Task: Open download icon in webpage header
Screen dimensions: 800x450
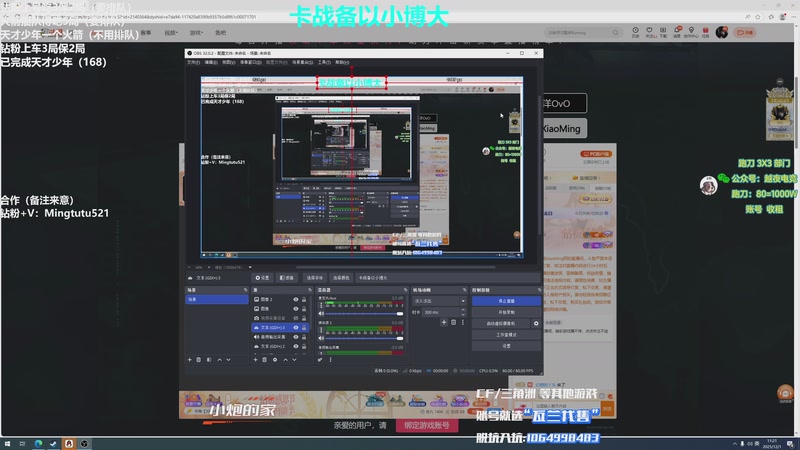Action: coord(663,31)
